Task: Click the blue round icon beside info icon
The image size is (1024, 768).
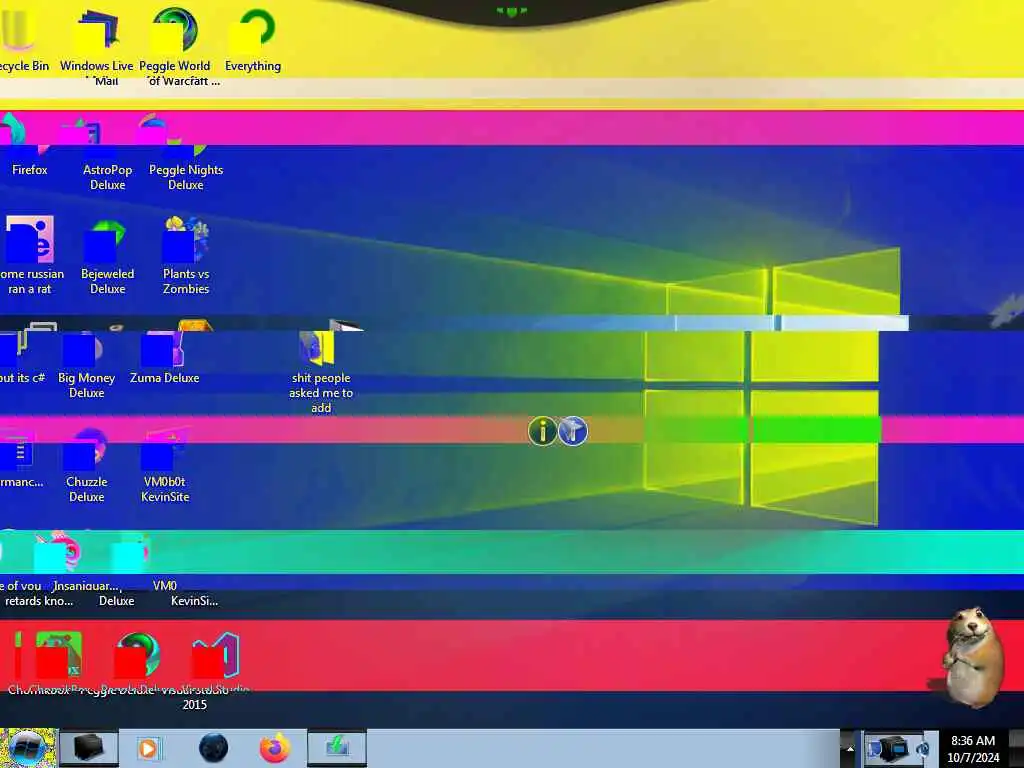Action: click(573, 431)
